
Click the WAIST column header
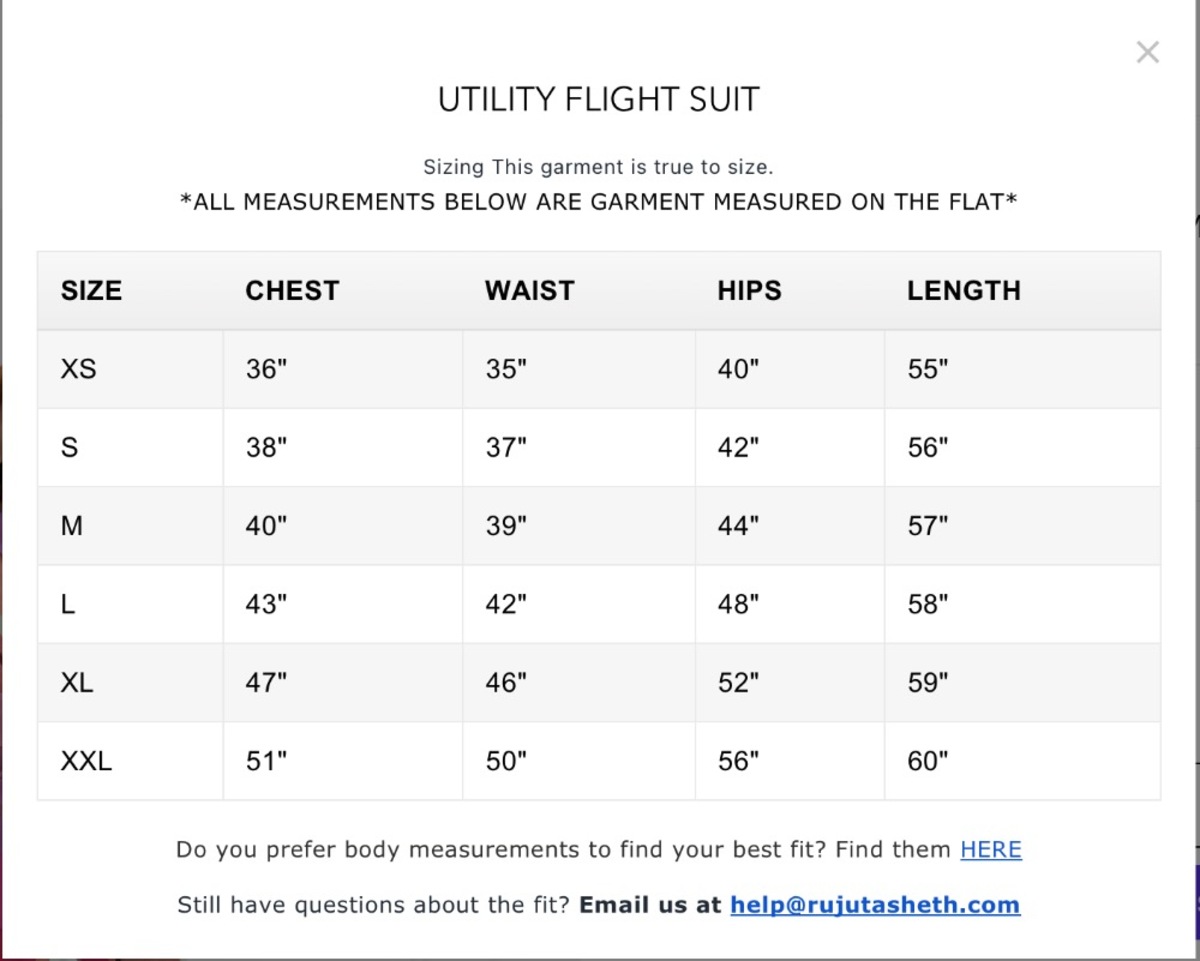coord(529,291)
